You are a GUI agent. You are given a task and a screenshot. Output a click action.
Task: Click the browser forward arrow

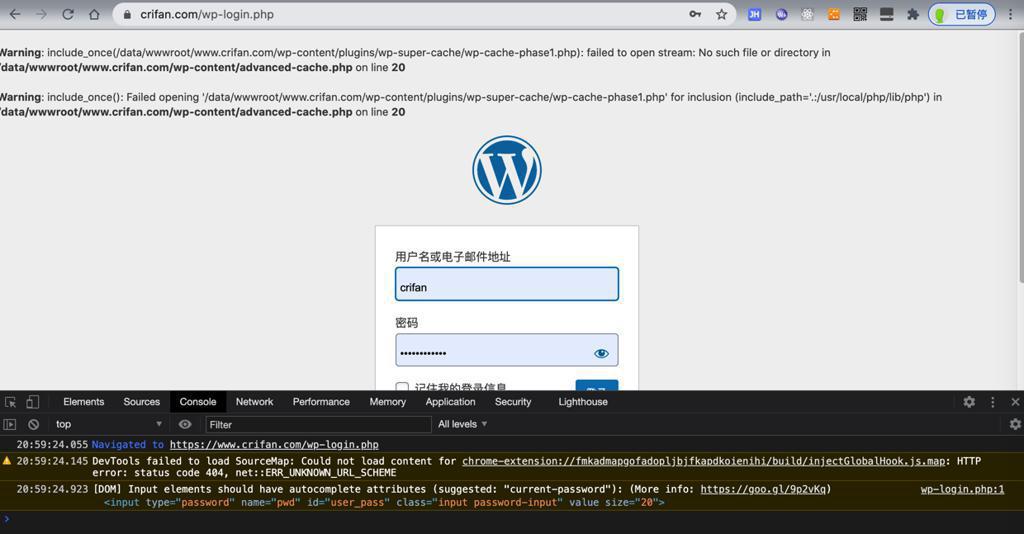tap(41, 14)
